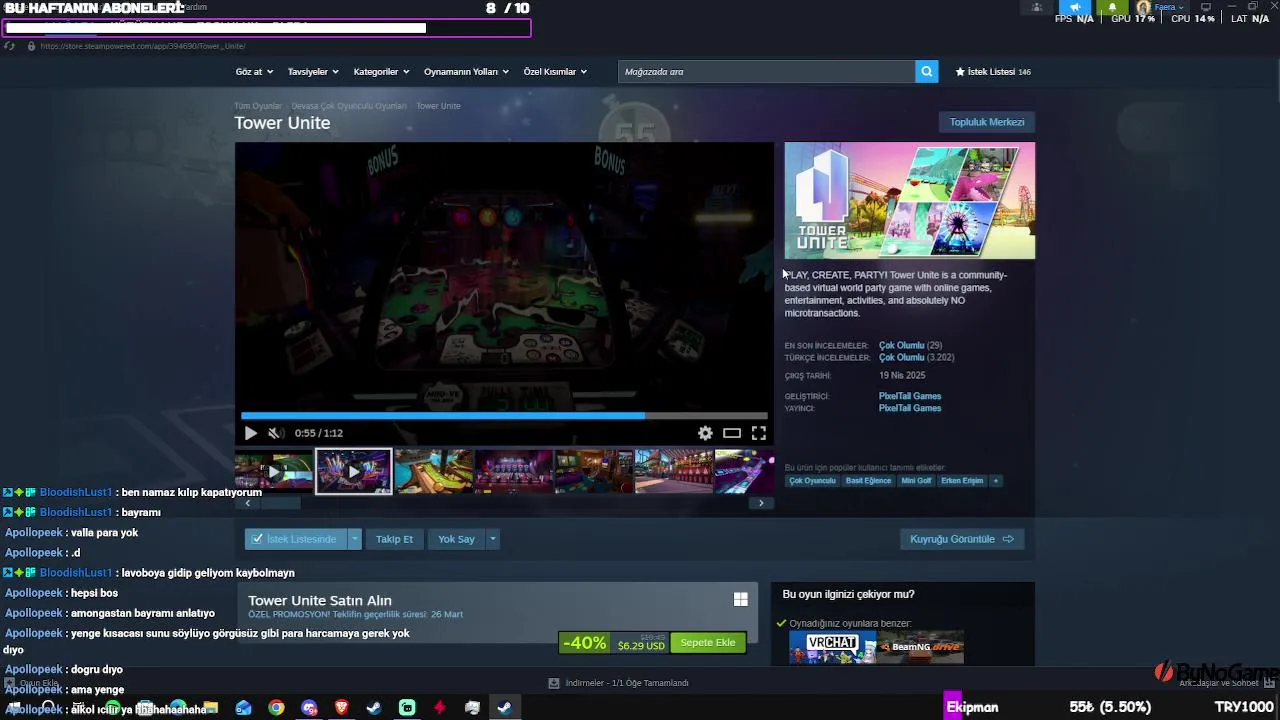The height and width of the screenshot is (720, 1280).
Task: Open the Tower Unite header capsule image
Action: 910,201
